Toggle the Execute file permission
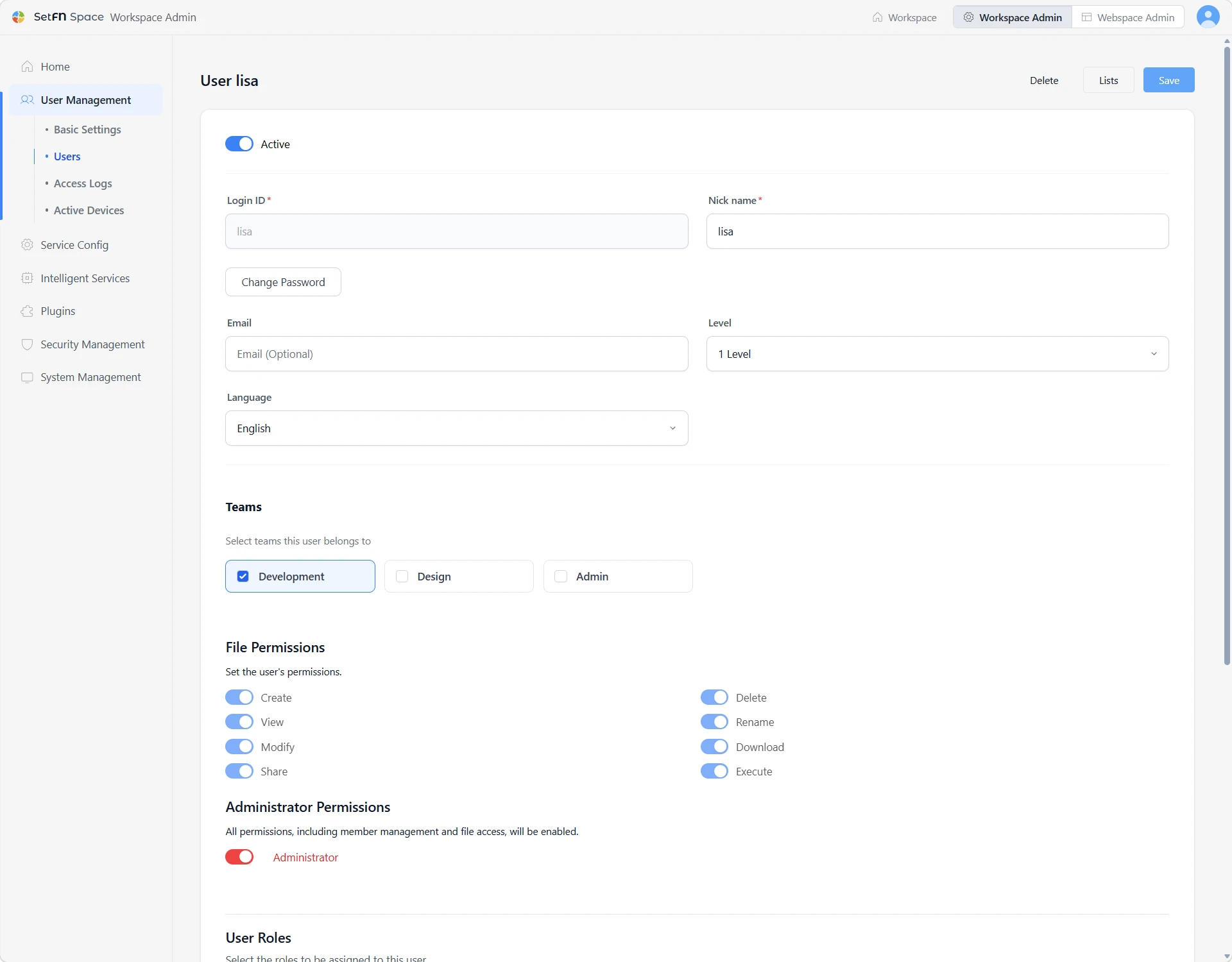 coord(714,771)
